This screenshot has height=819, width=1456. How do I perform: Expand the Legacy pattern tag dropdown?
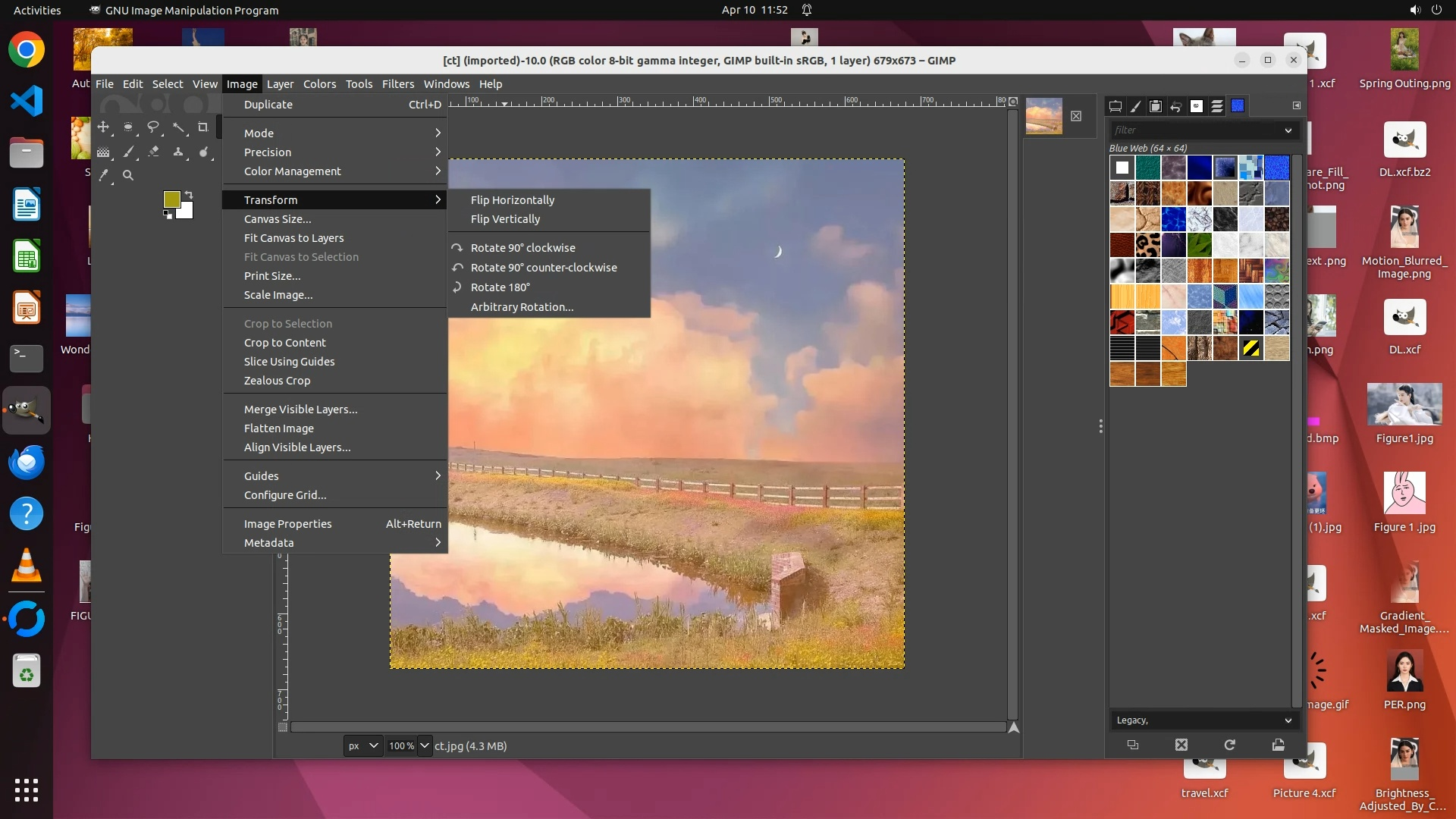click(1288, 720)
